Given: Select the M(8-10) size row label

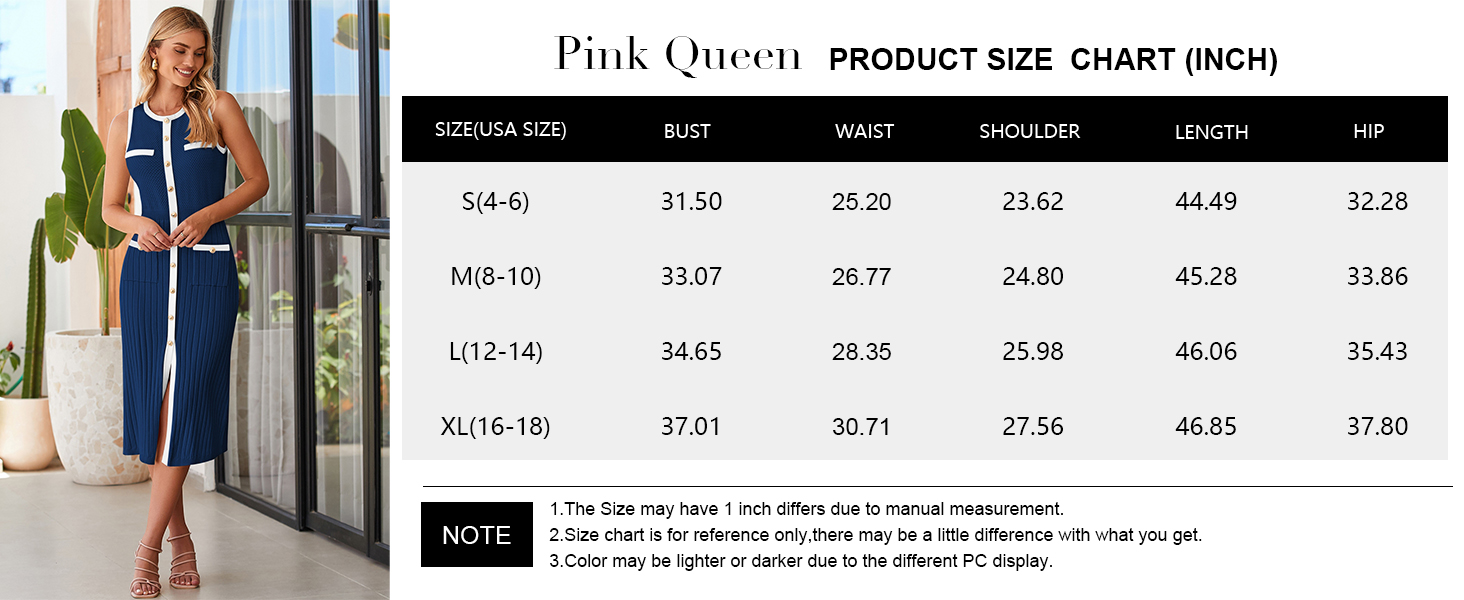Looking at the screenshot, I should [x=495, y=276].
